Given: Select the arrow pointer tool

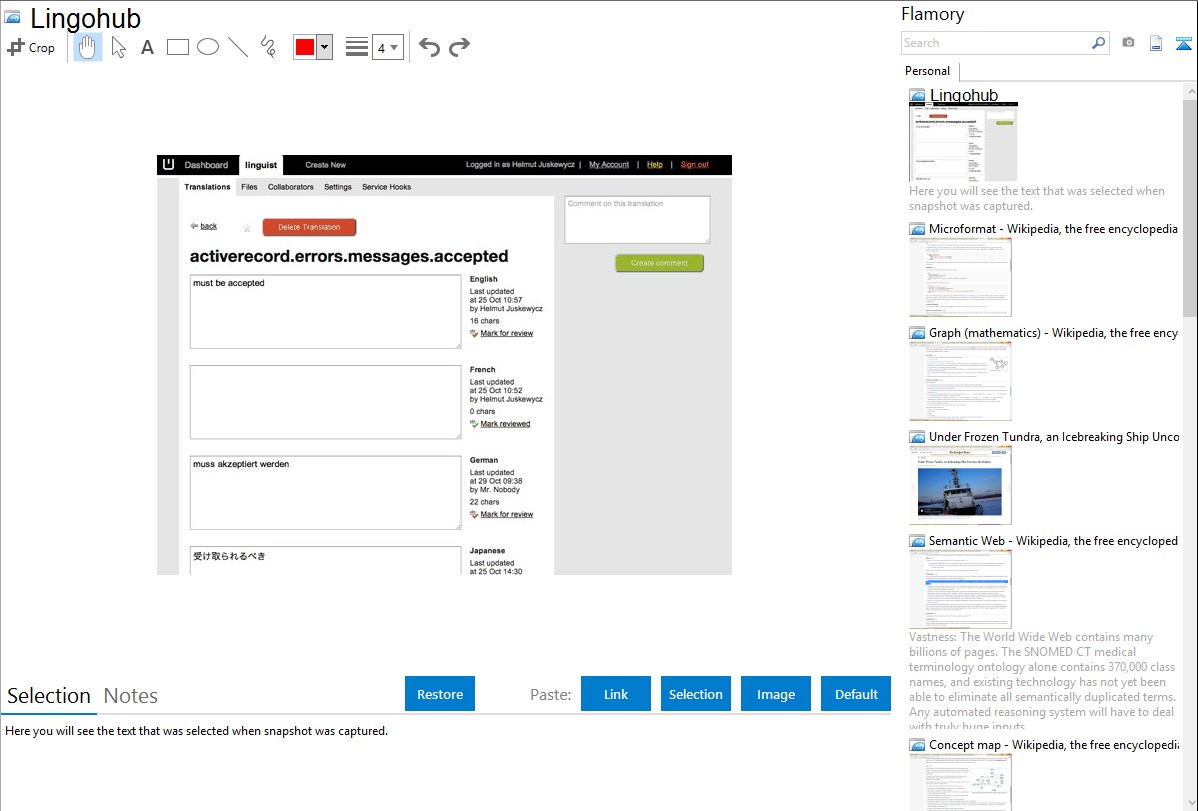Looking at the screenshot, I should pos(118,47).
